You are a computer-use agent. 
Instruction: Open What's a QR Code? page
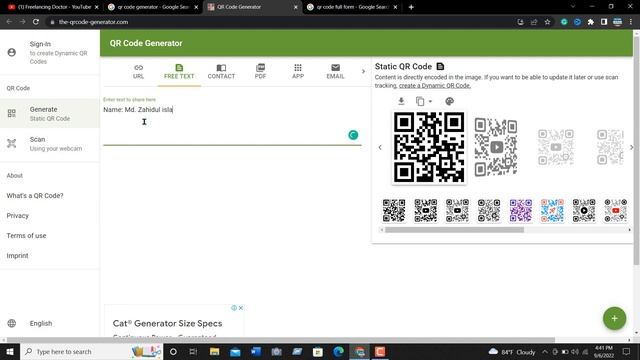[x=35, y=196]
